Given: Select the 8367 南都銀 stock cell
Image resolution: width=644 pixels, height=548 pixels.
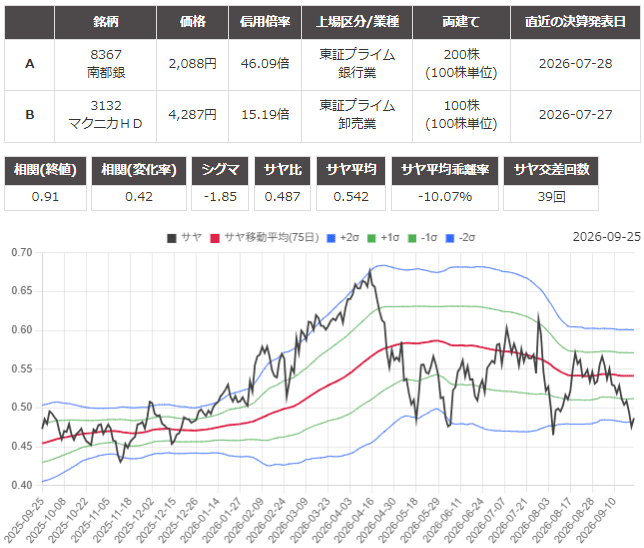Looking at the screenshot, I should click(106, 64).
